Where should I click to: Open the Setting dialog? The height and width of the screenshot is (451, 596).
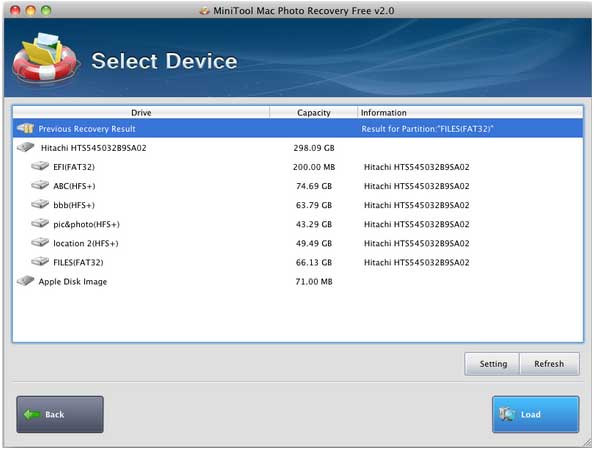click(x=492, y=364)
